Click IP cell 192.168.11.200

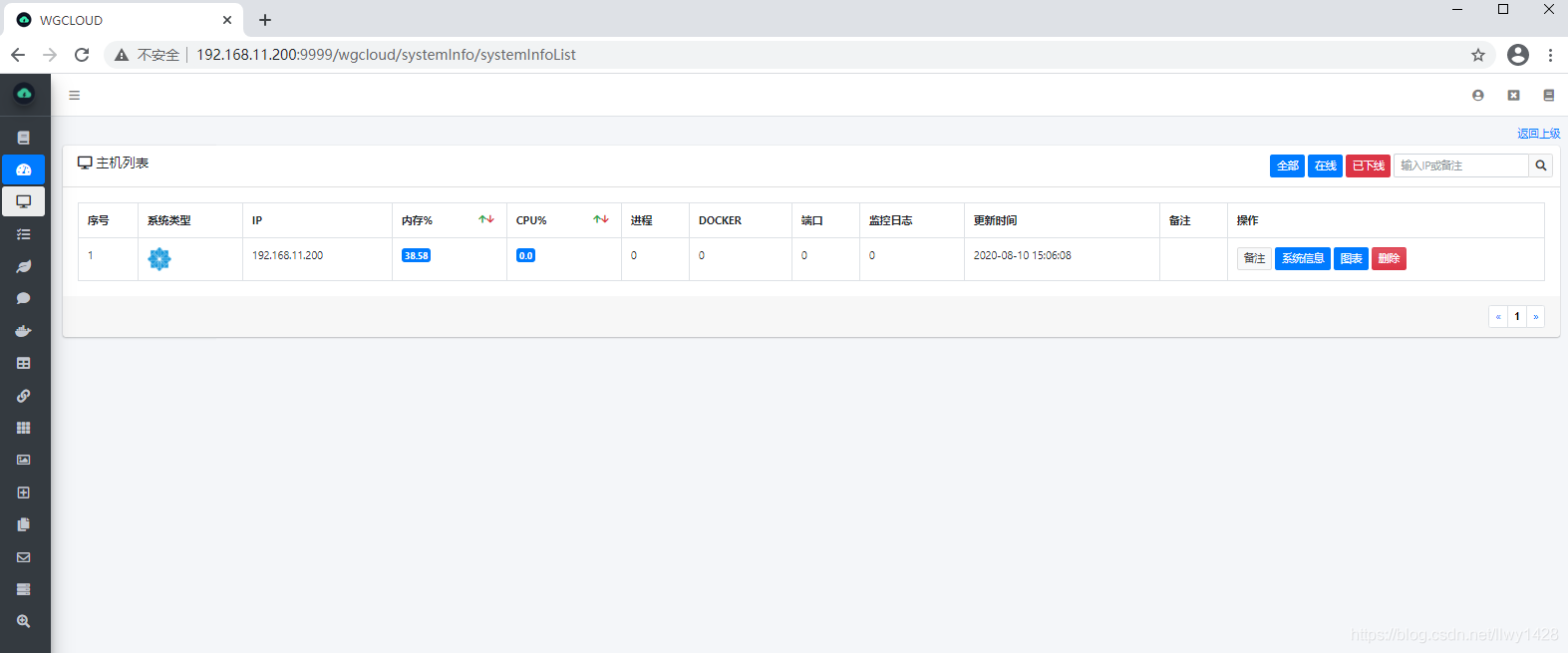[x=287, y=255]
